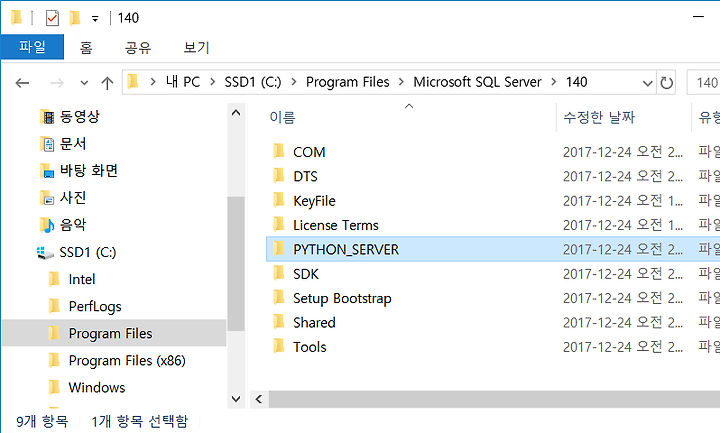Select the License Terms folder
Image resolution: width=720 pixels, height=433 pixels.
[336, 225]
